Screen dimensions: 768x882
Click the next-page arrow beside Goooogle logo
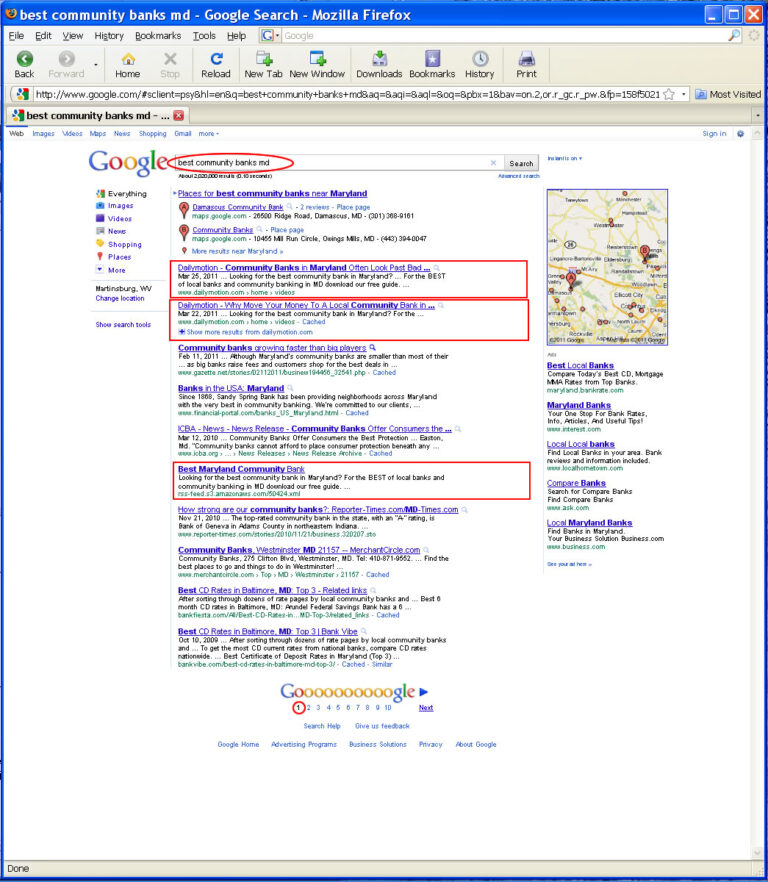[424, 692]
